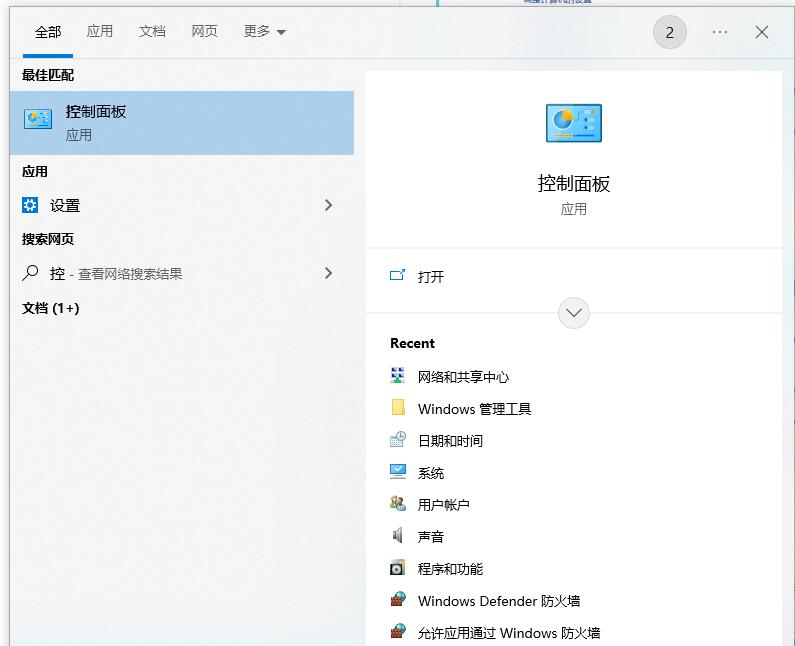795x646 pixels.
Task: Close the search panel
Action: point(762,32)
